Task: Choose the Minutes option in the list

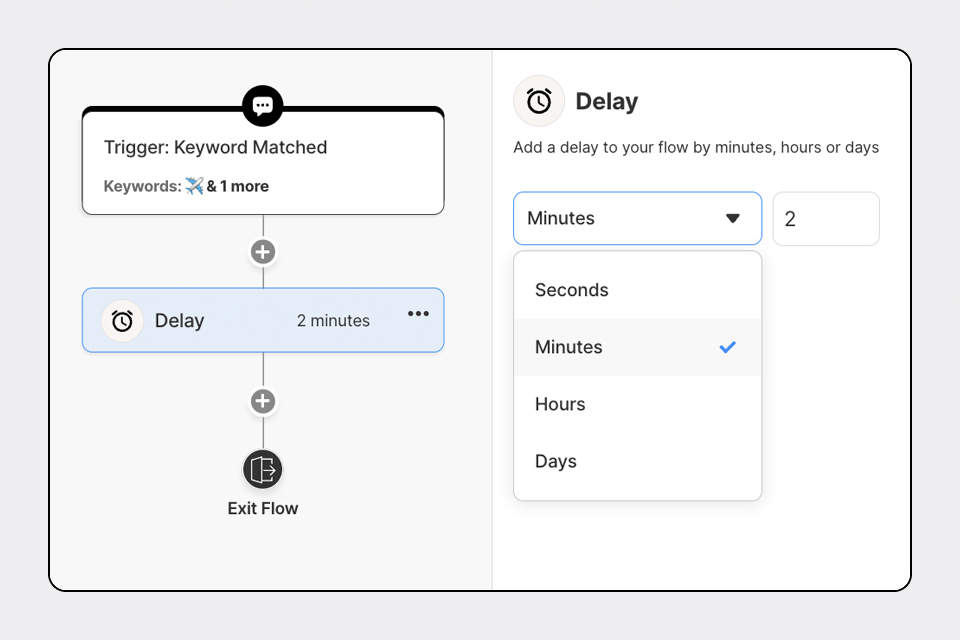Action: click(x=569, y=347)
